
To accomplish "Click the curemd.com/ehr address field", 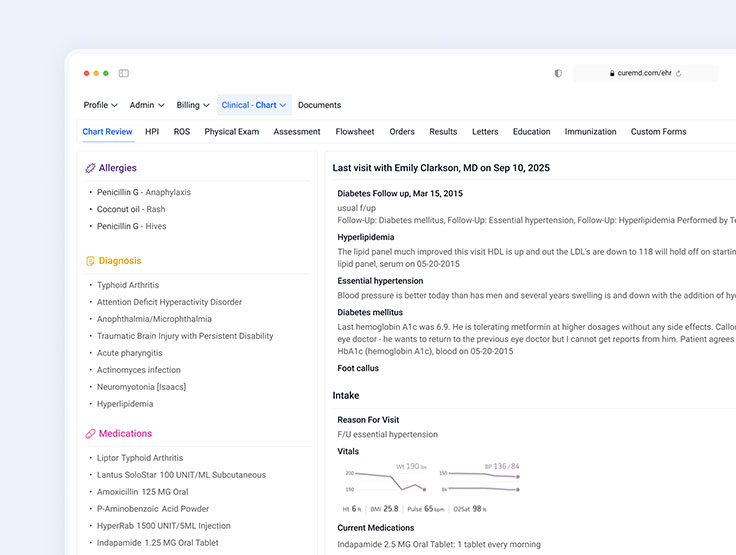I will pyautogui.click(x=645, y=73).
